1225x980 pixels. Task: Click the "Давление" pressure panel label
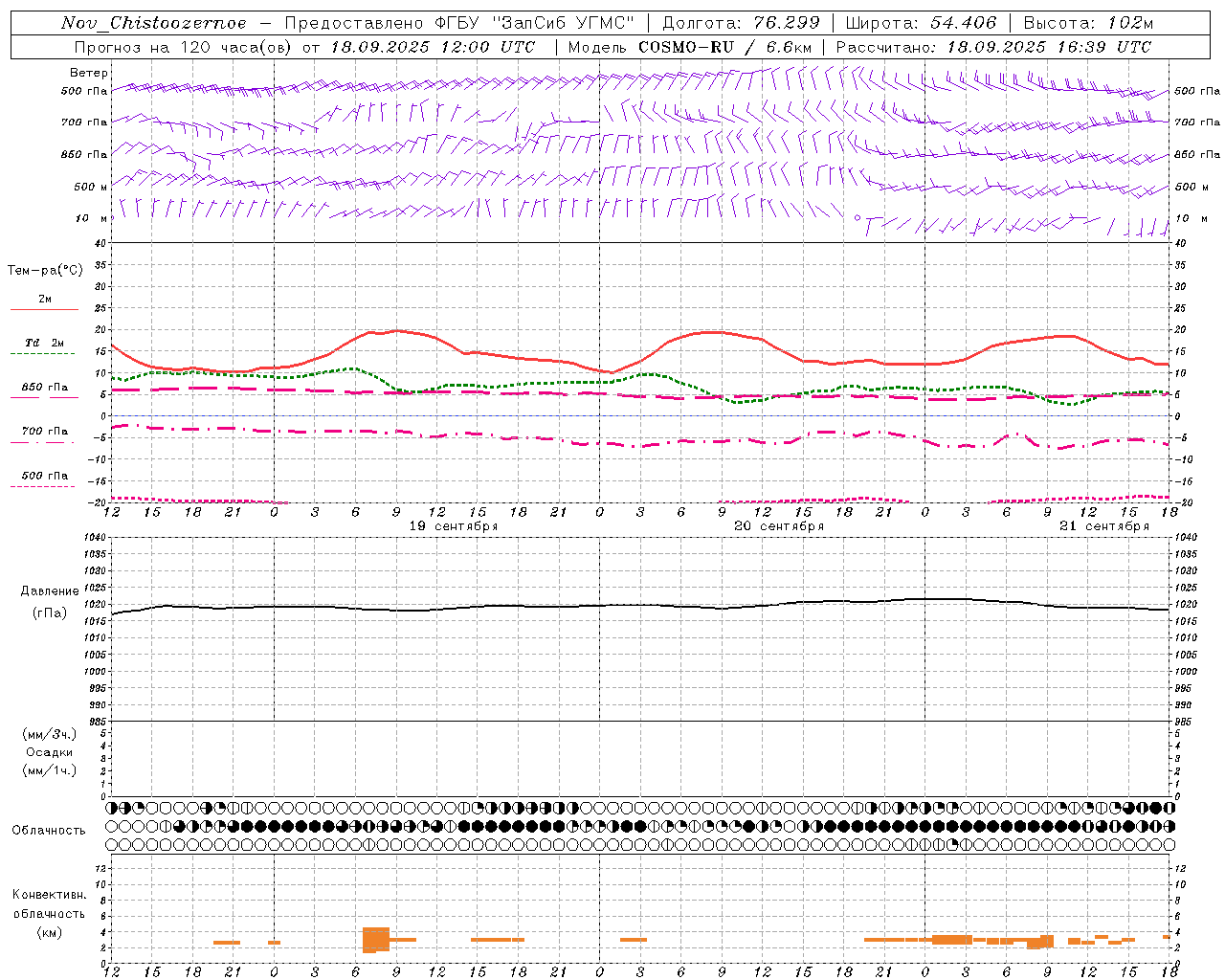[x=49, y=592]
